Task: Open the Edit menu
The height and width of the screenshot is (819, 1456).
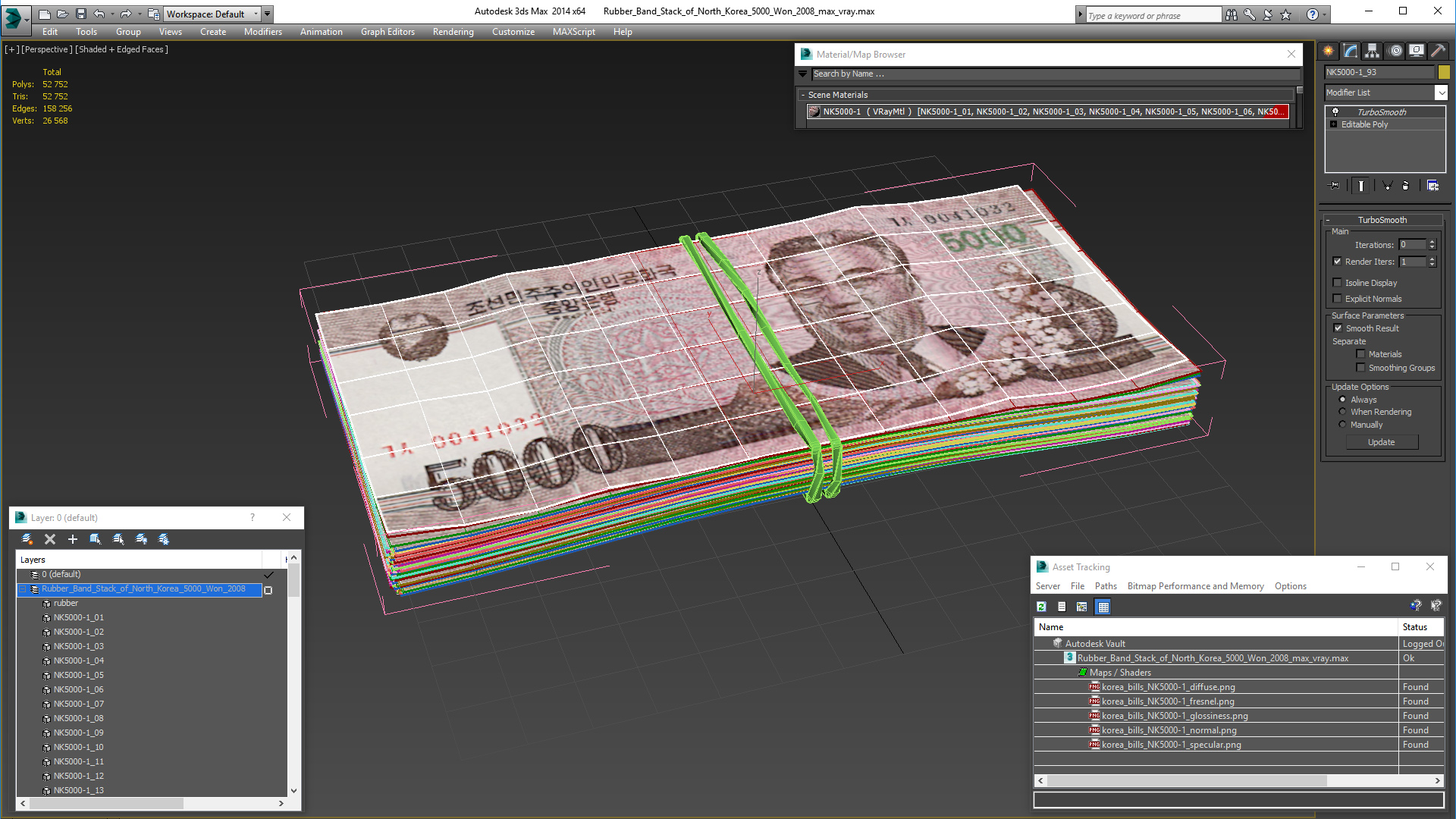Action: click(x=50, y=32)
